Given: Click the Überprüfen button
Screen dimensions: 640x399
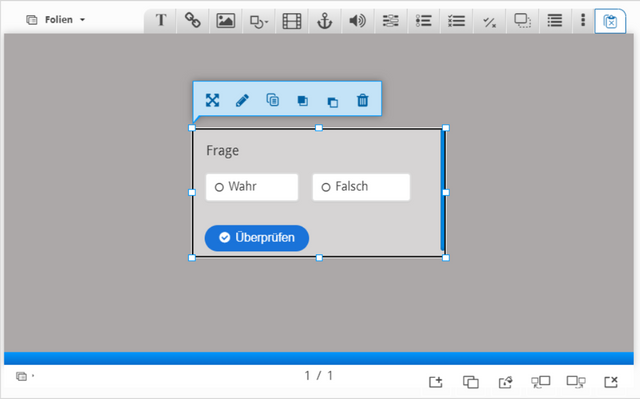Looking at the screenshot, I should point(257,237).
